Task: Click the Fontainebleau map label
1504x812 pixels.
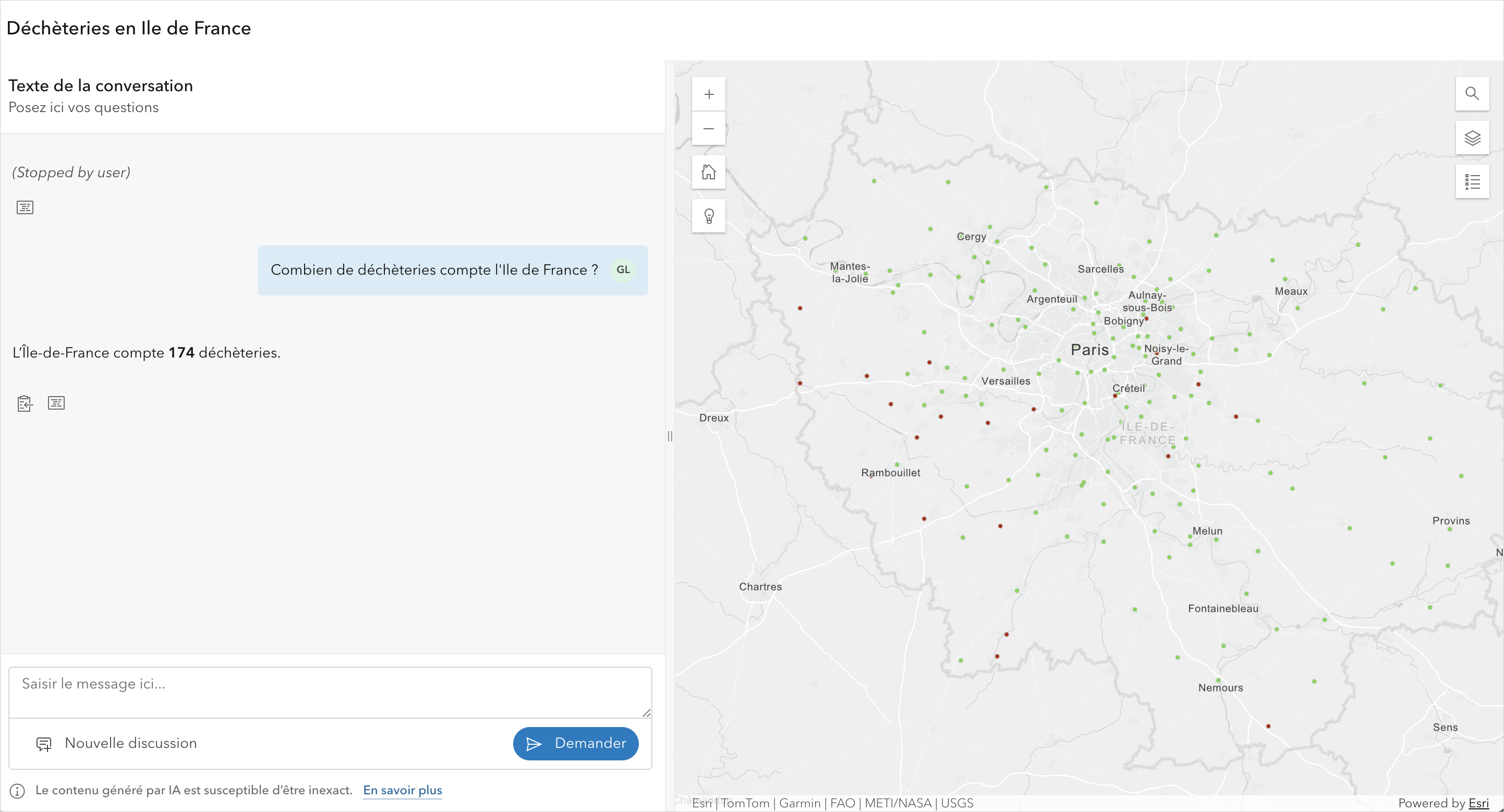Action: coord(1223,608)
